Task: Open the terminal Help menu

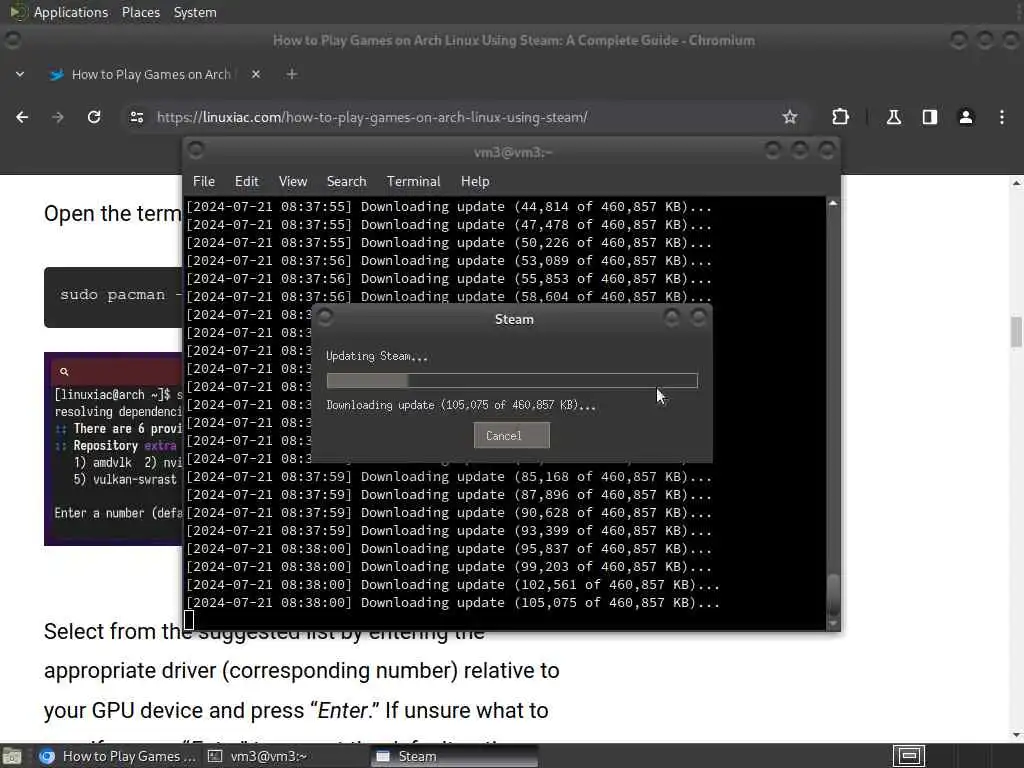Action: (475, 182)
